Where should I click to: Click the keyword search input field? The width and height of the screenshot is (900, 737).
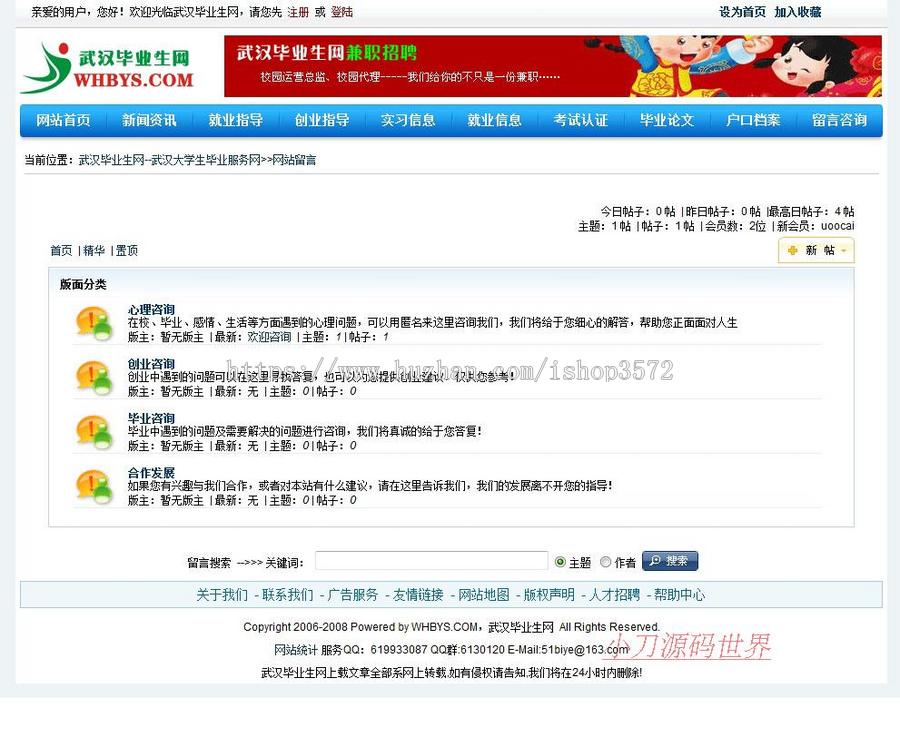[x=430, y=561]
